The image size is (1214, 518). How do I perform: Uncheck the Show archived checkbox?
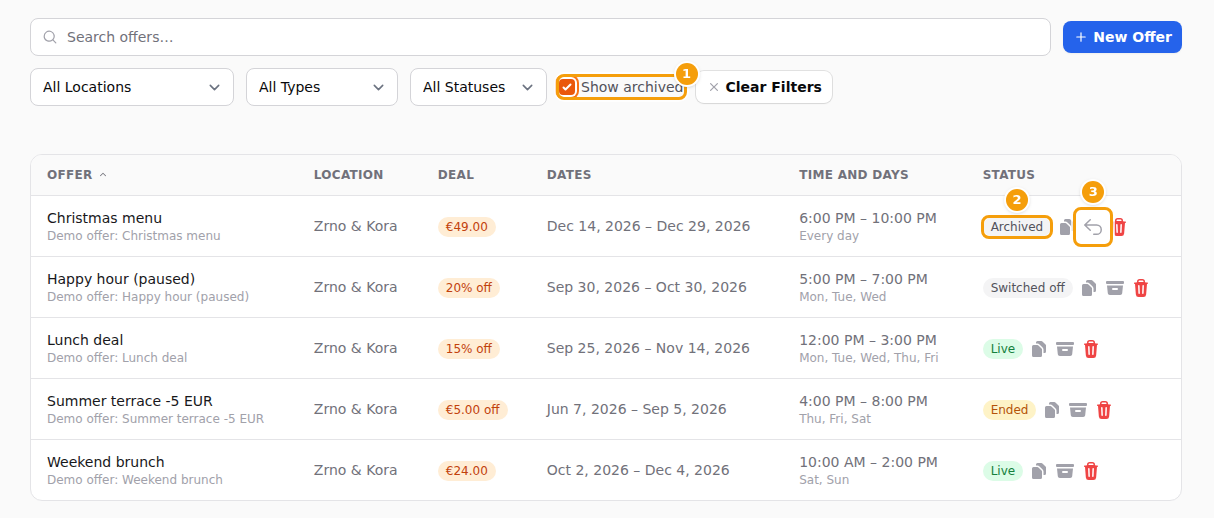(x=567, y=87)
